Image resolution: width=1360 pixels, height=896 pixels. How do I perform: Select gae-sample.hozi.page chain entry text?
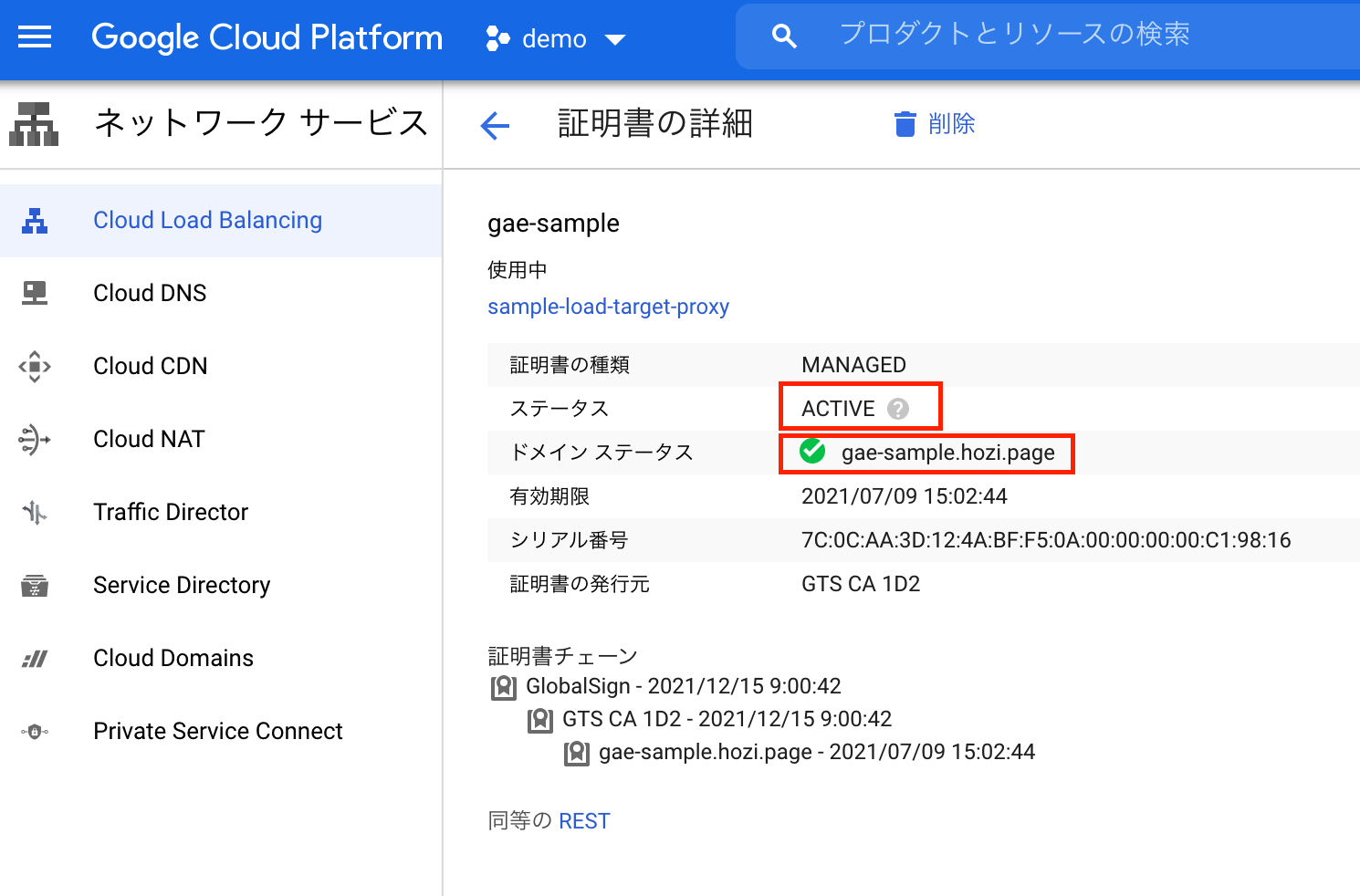tap(817, 752)
